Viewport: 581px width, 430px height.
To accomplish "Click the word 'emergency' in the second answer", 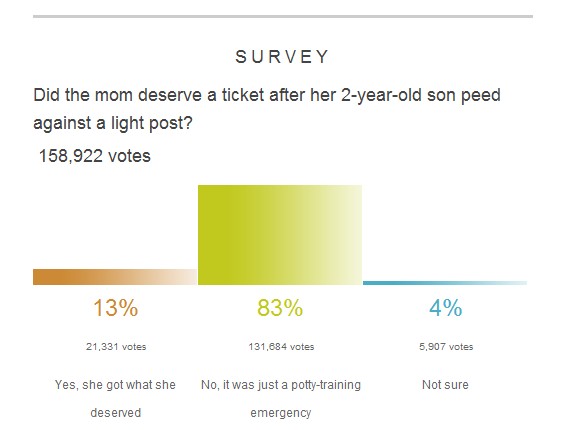I will pos(281,413).
